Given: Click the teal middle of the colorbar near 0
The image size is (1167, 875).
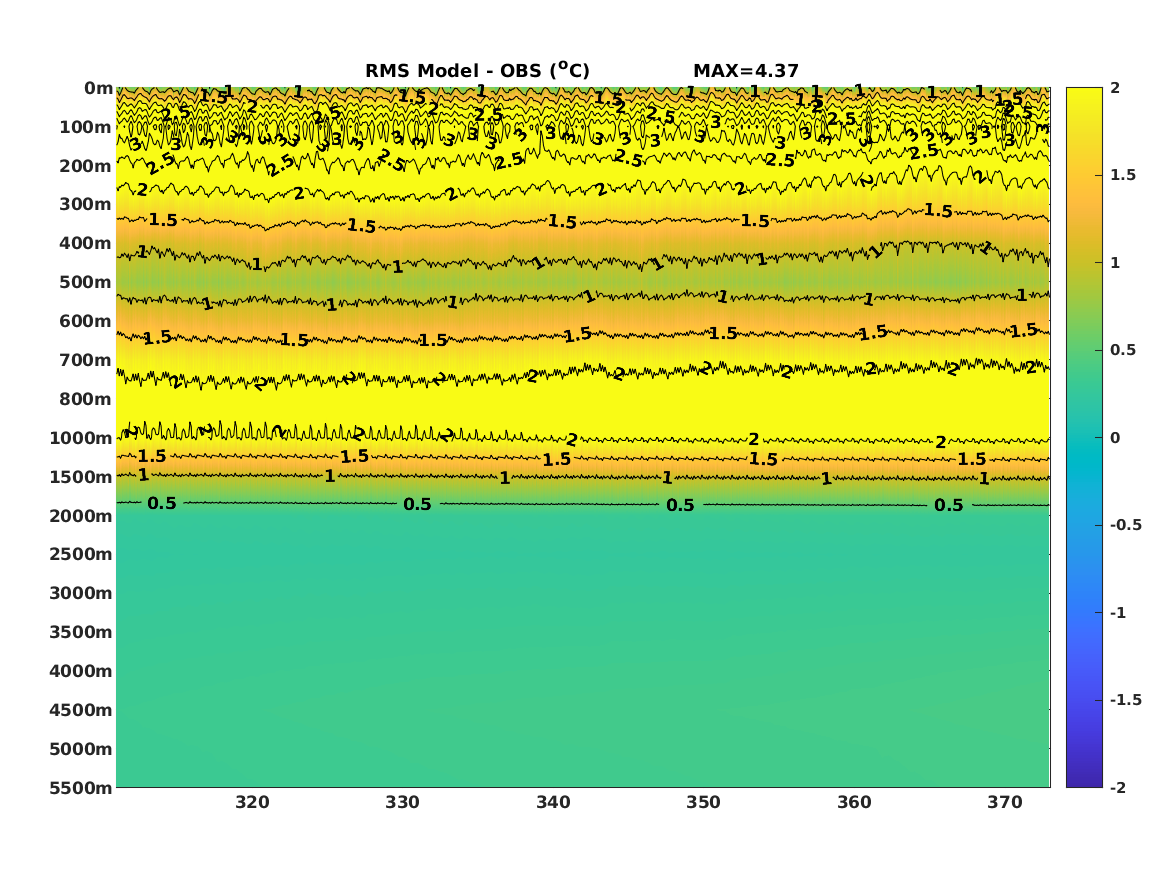Looking at the screenshot, I should coord(1084,438).
